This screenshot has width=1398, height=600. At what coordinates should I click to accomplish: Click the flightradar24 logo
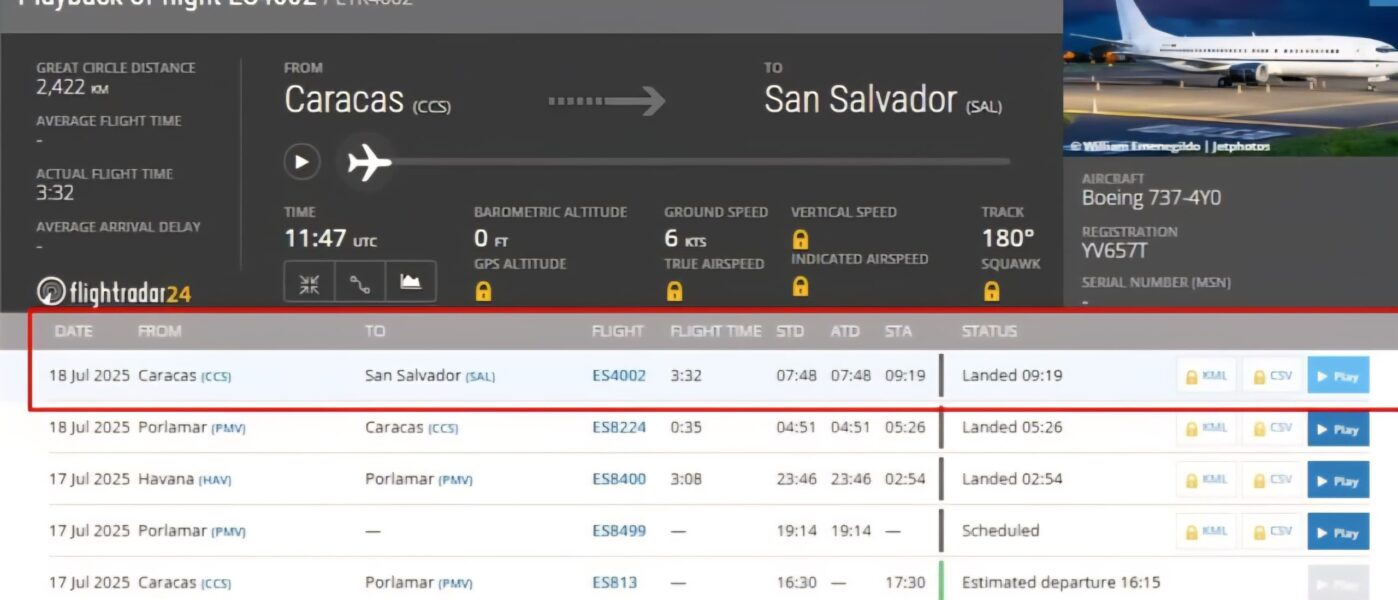coord(114,292)
